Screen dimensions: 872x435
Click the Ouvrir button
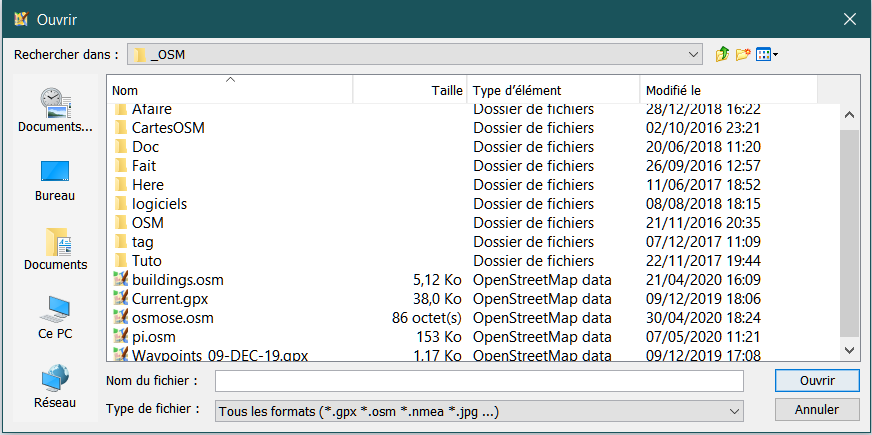coord(817,381)
